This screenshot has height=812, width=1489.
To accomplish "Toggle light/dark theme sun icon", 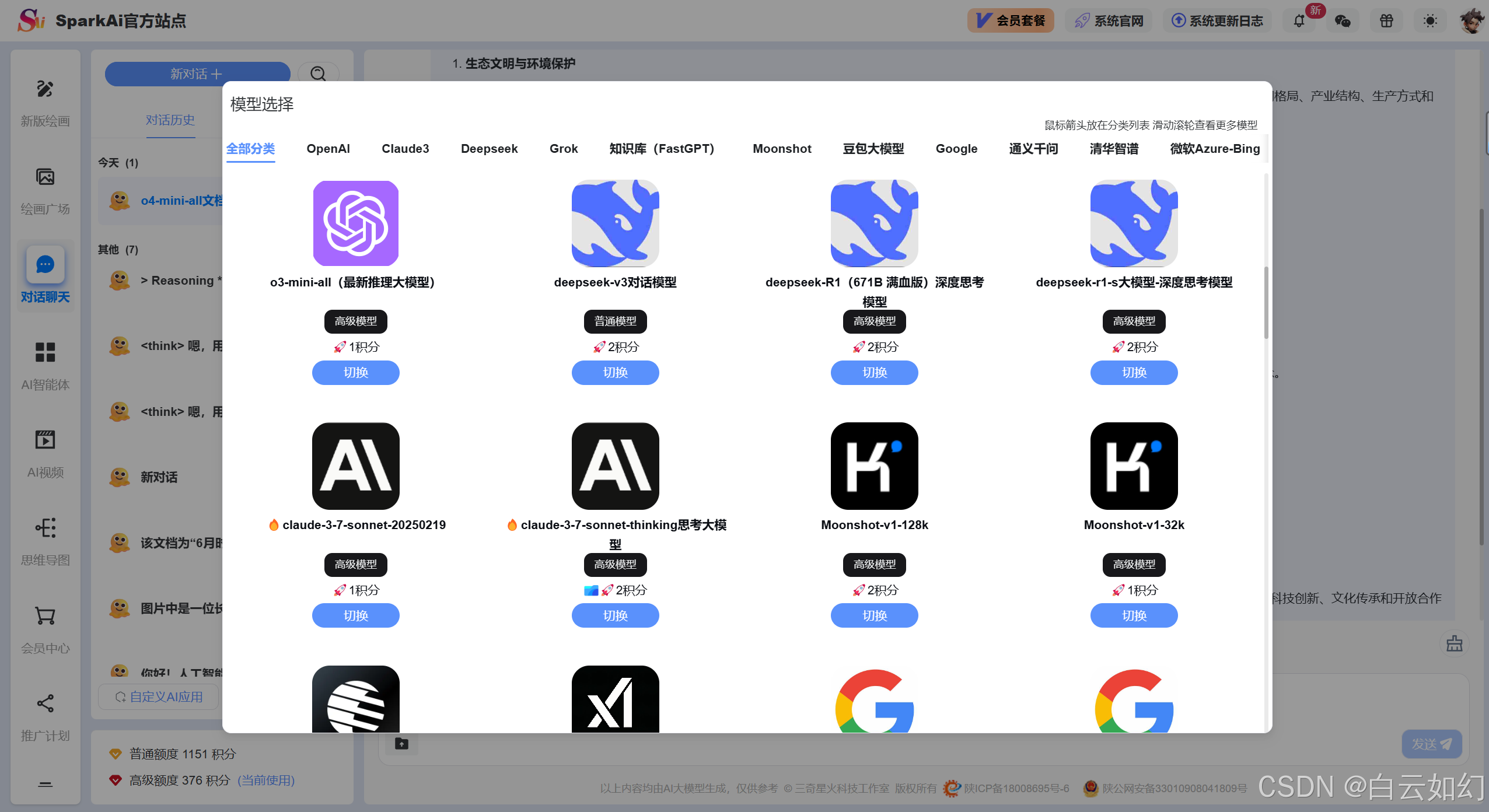I will click(1429, 22).
